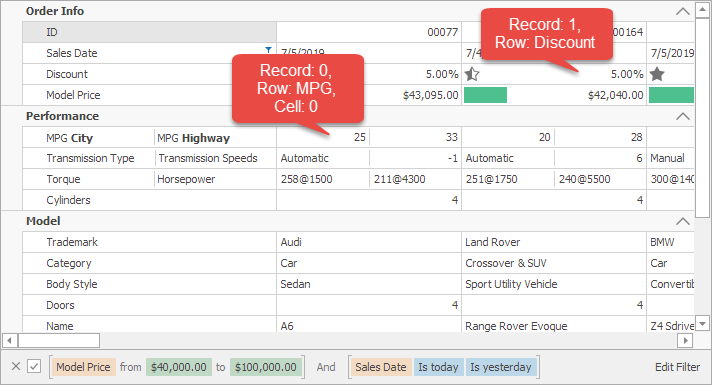Click the horizontal scrollbar right arrow

coord(685,340)
